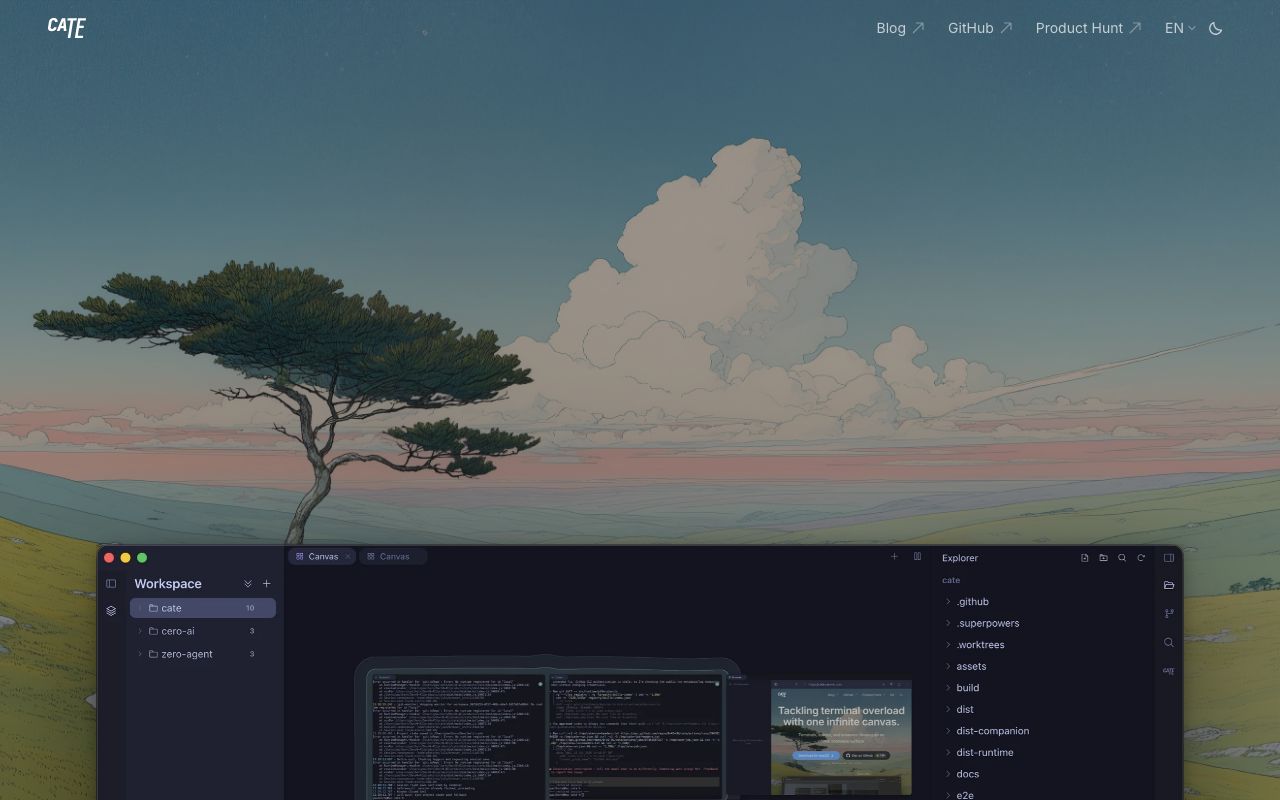
Task: Refresh the Explorer file tree
Action: pyautogui.click(x=1141, y=558)
